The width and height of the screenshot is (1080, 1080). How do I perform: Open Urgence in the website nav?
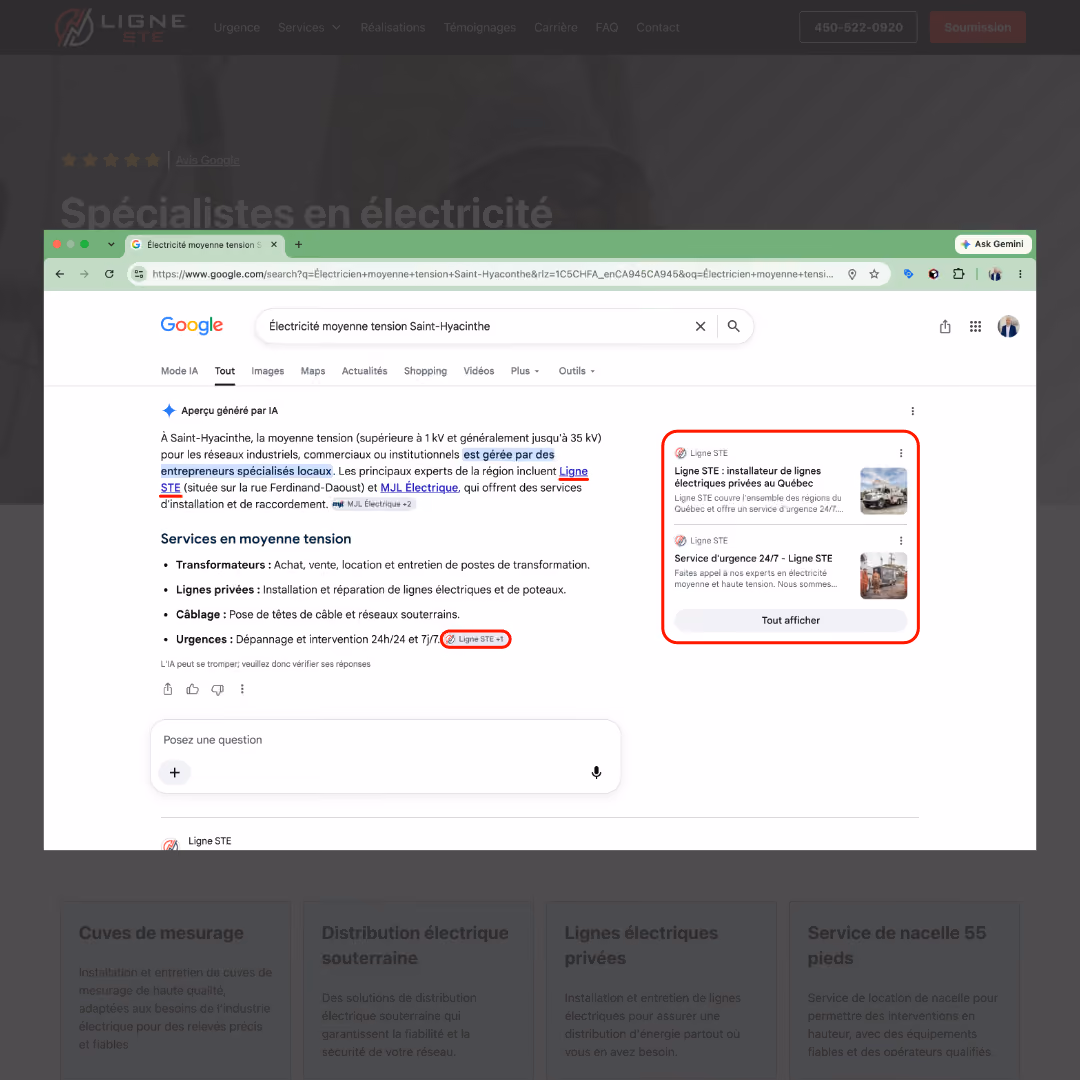(x=236, y=28)
